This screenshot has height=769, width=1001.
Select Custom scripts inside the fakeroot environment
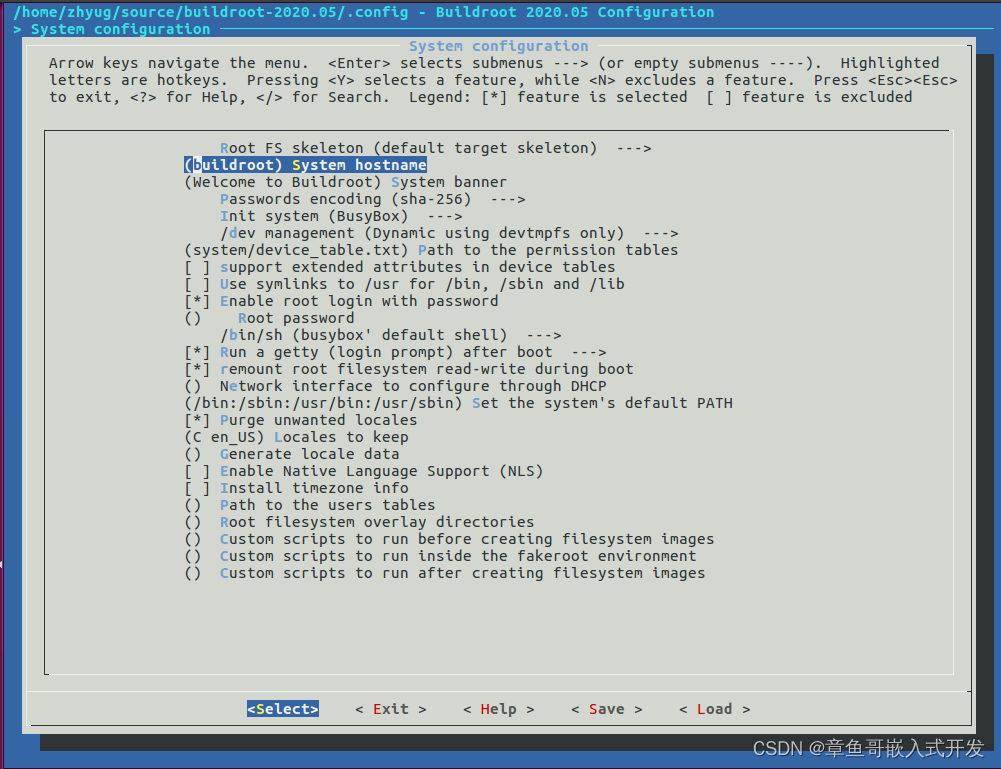440,556
